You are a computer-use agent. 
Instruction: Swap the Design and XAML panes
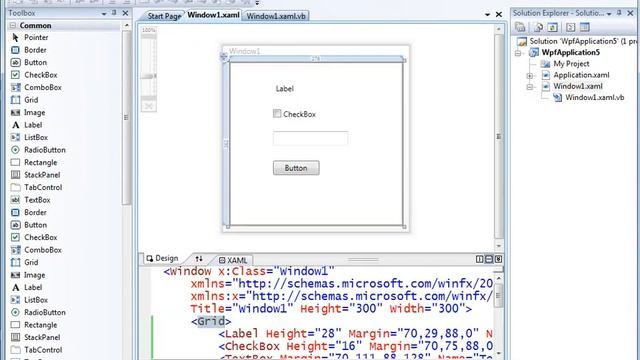click(199, 259)
